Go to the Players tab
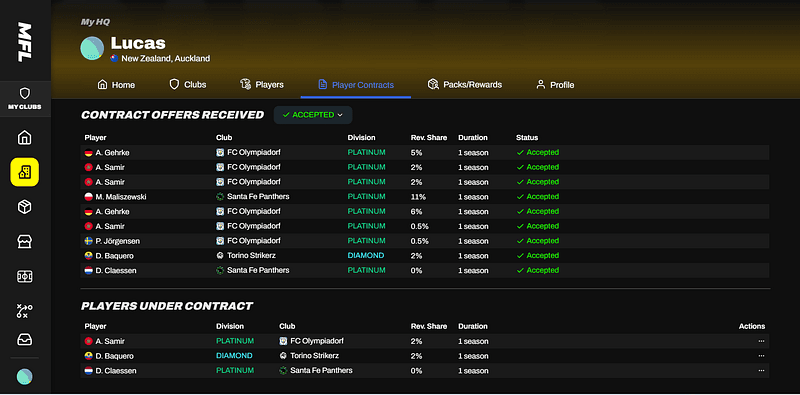 pos(262,85)
